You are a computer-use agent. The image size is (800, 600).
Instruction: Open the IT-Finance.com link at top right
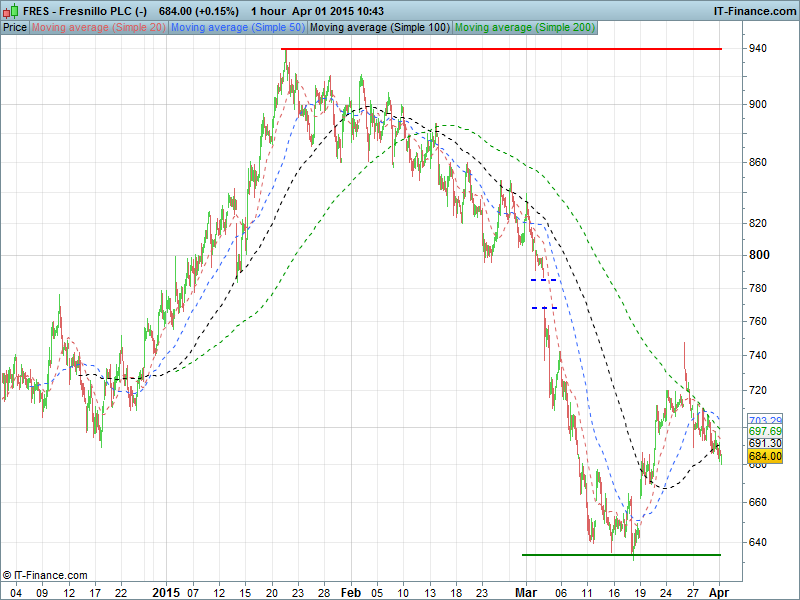(754, 11)
